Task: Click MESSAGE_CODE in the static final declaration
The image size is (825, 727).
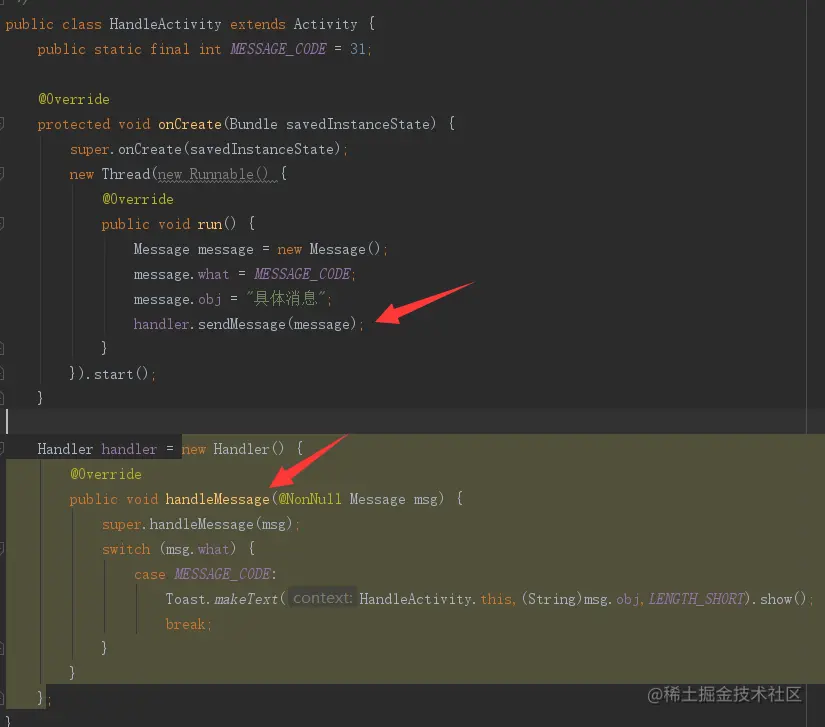Action: [278, 49]
